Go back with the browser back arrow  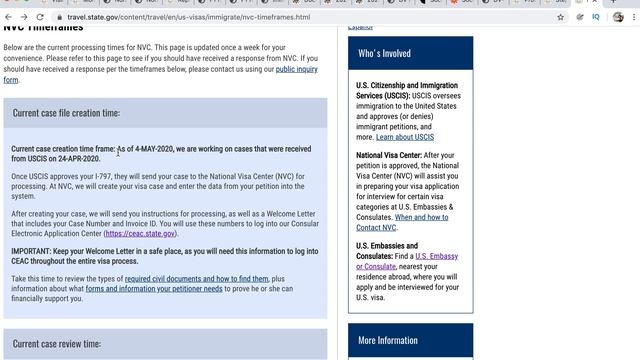pyautogui.click(x=8, y=17)
